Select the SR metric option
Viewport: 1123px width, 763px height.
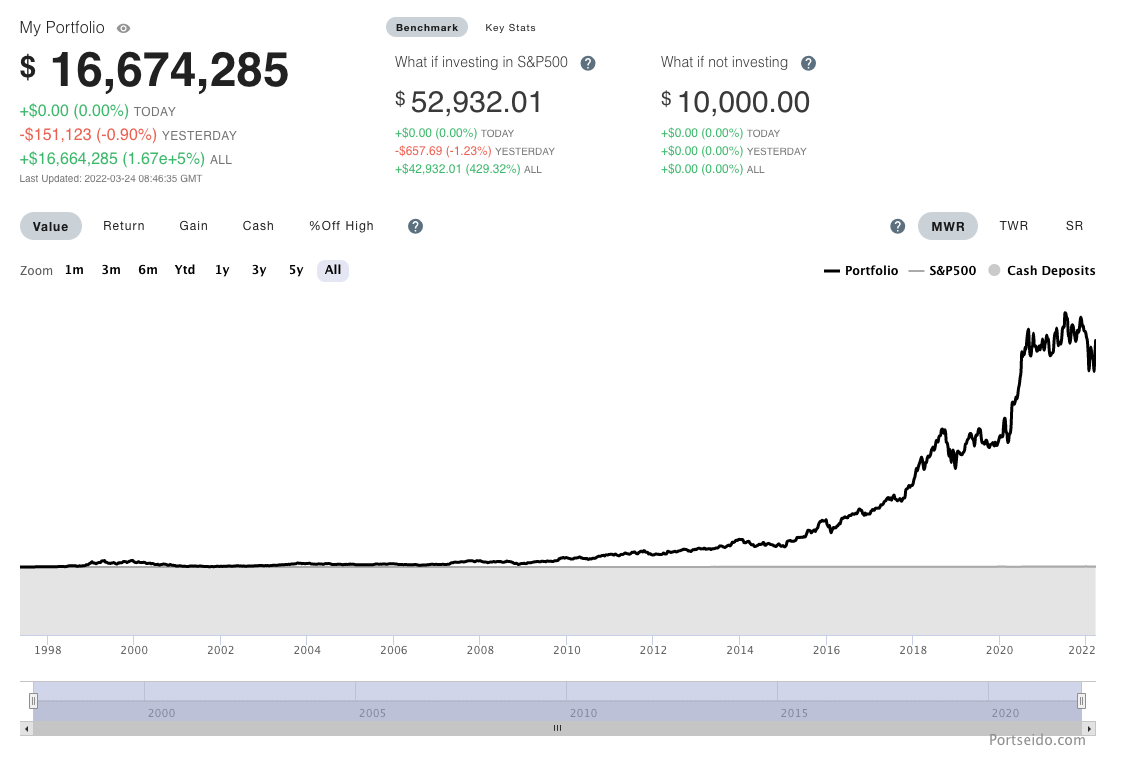click(1074, 226)
